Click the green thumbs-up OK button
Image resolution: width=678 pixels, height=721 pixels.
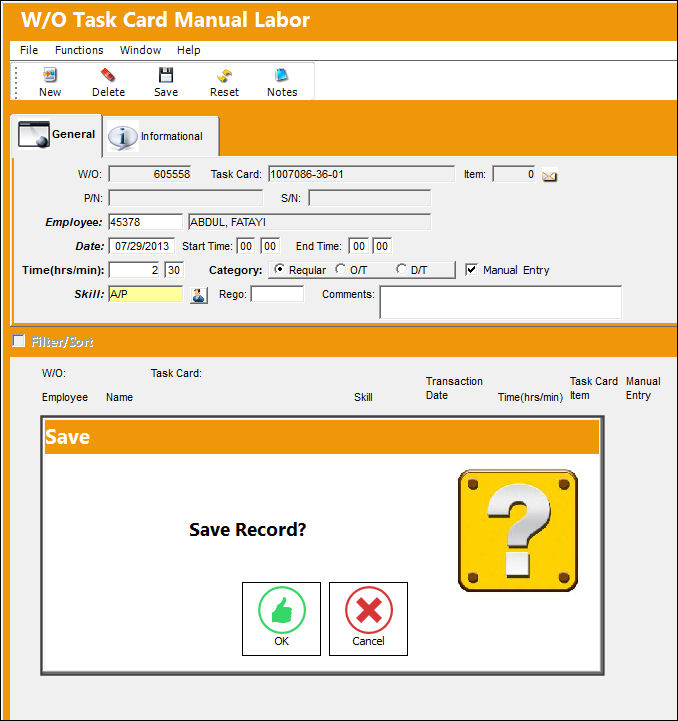pos(282,618)
